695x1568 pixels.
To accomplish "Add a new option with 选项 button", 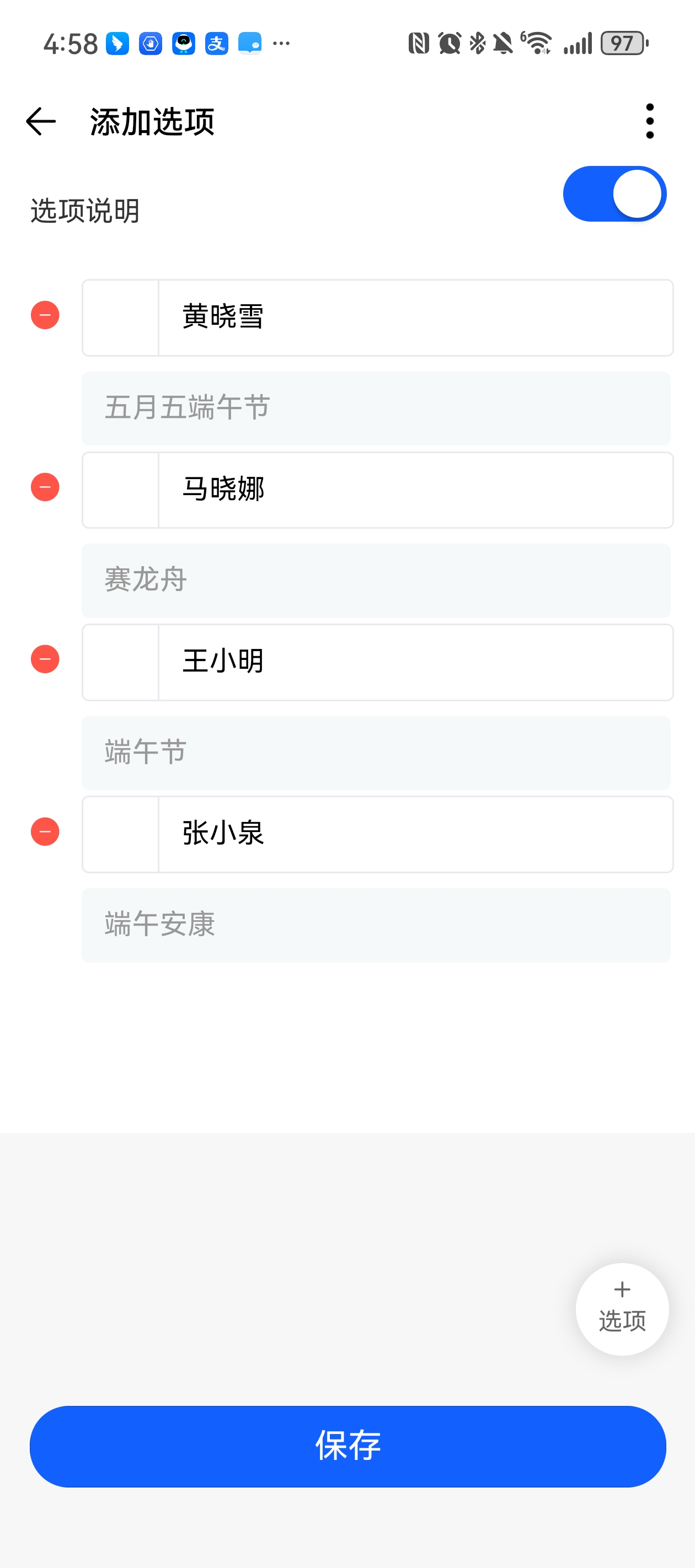I will pos(621,1309).
